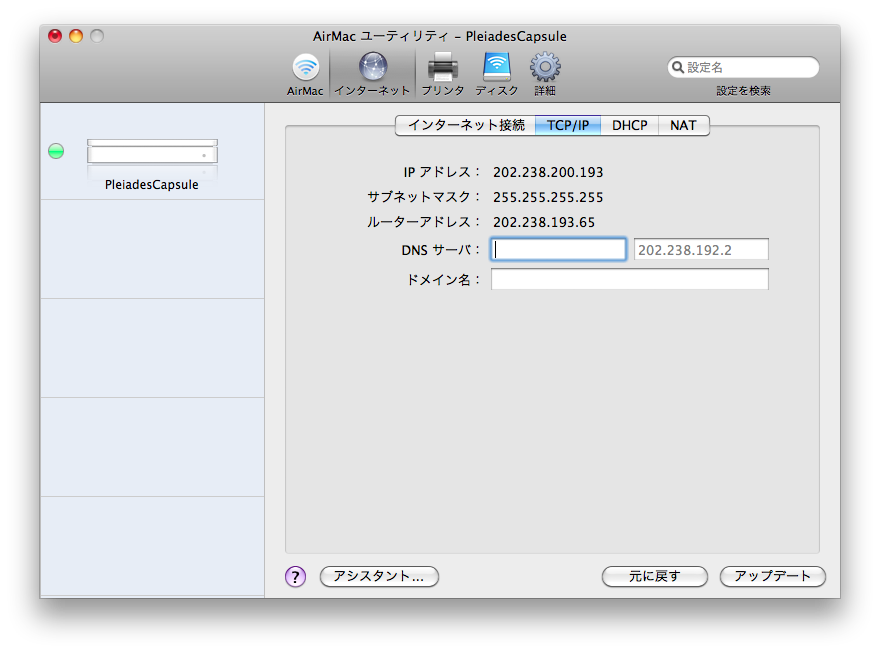Click the アップデート update button
This screenshot has width=880, height=653.
click(772, 576)
